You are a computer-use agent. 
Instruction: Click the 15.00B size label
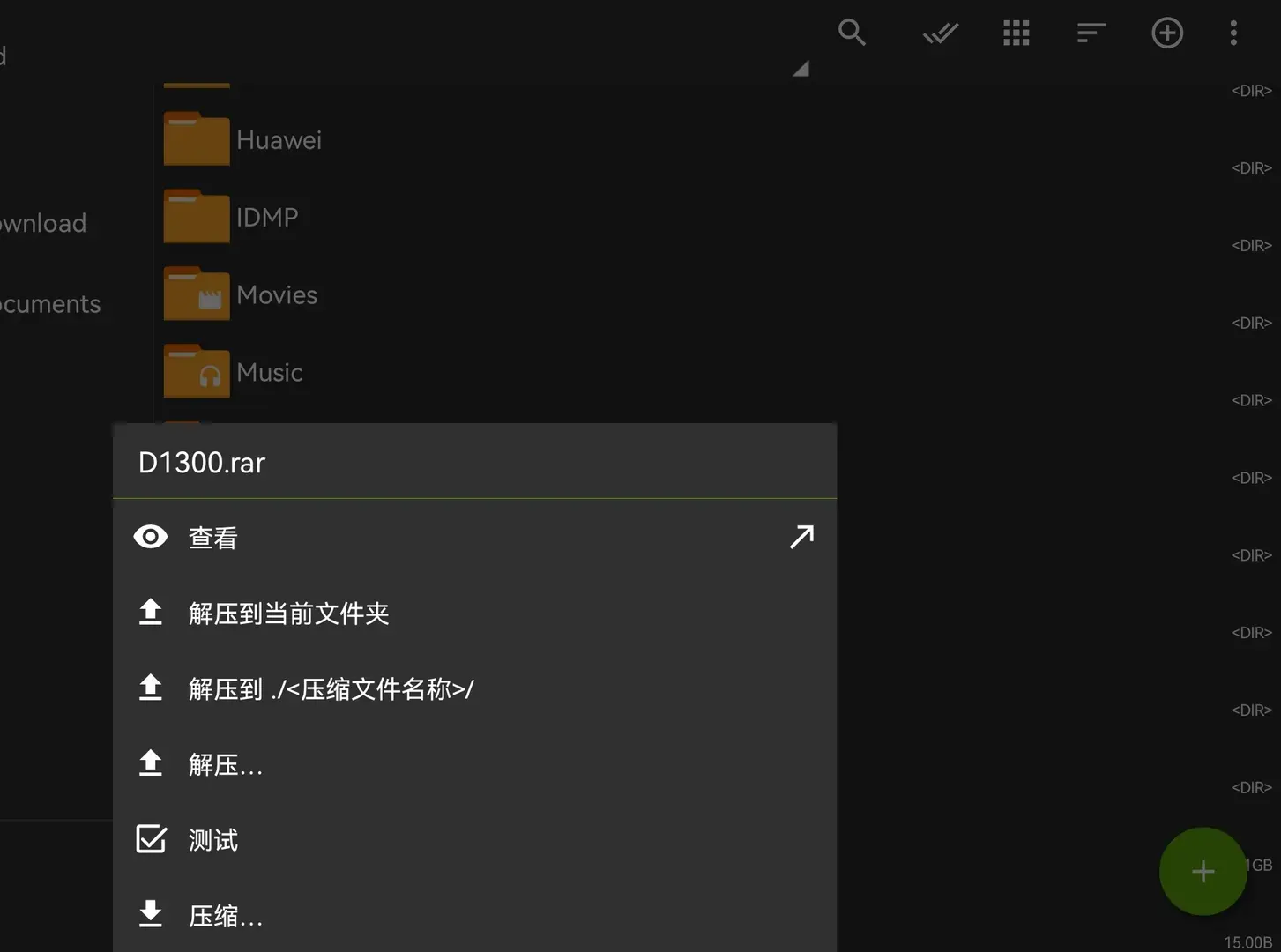[1247, 942]
